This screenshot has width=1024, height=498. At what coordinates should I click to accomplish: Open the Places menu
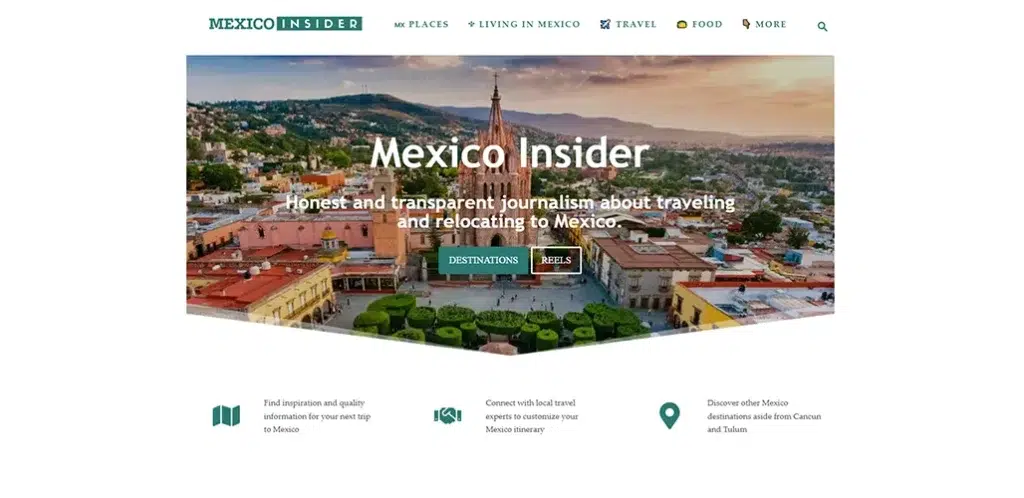421,25
